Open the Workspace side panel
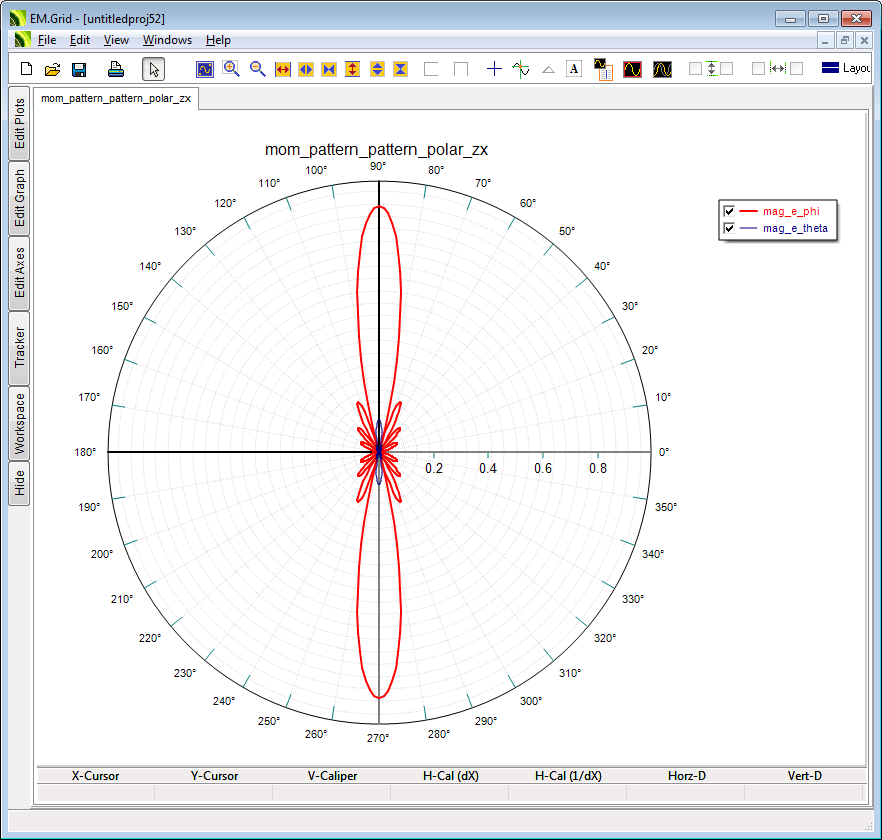Viewport: 882px width, 840px height. coord(19,423)
